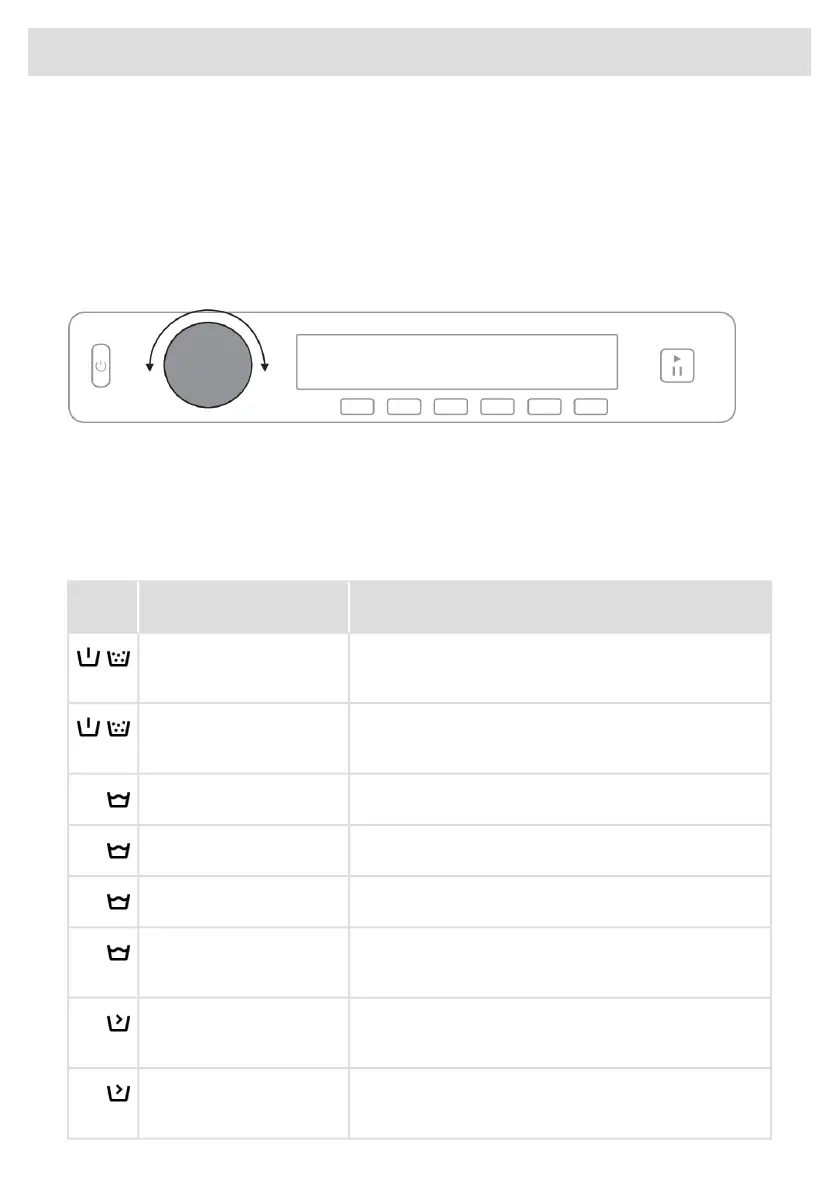The height and width of the screenshot is (1191, 839).
Task: Click the grey program selector dial
Action: [207, 366]
